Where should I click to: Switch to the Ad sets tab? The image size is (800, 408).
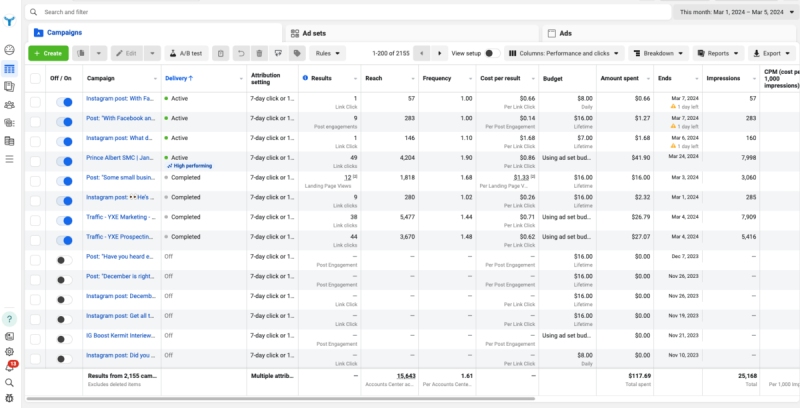(412, 33)
